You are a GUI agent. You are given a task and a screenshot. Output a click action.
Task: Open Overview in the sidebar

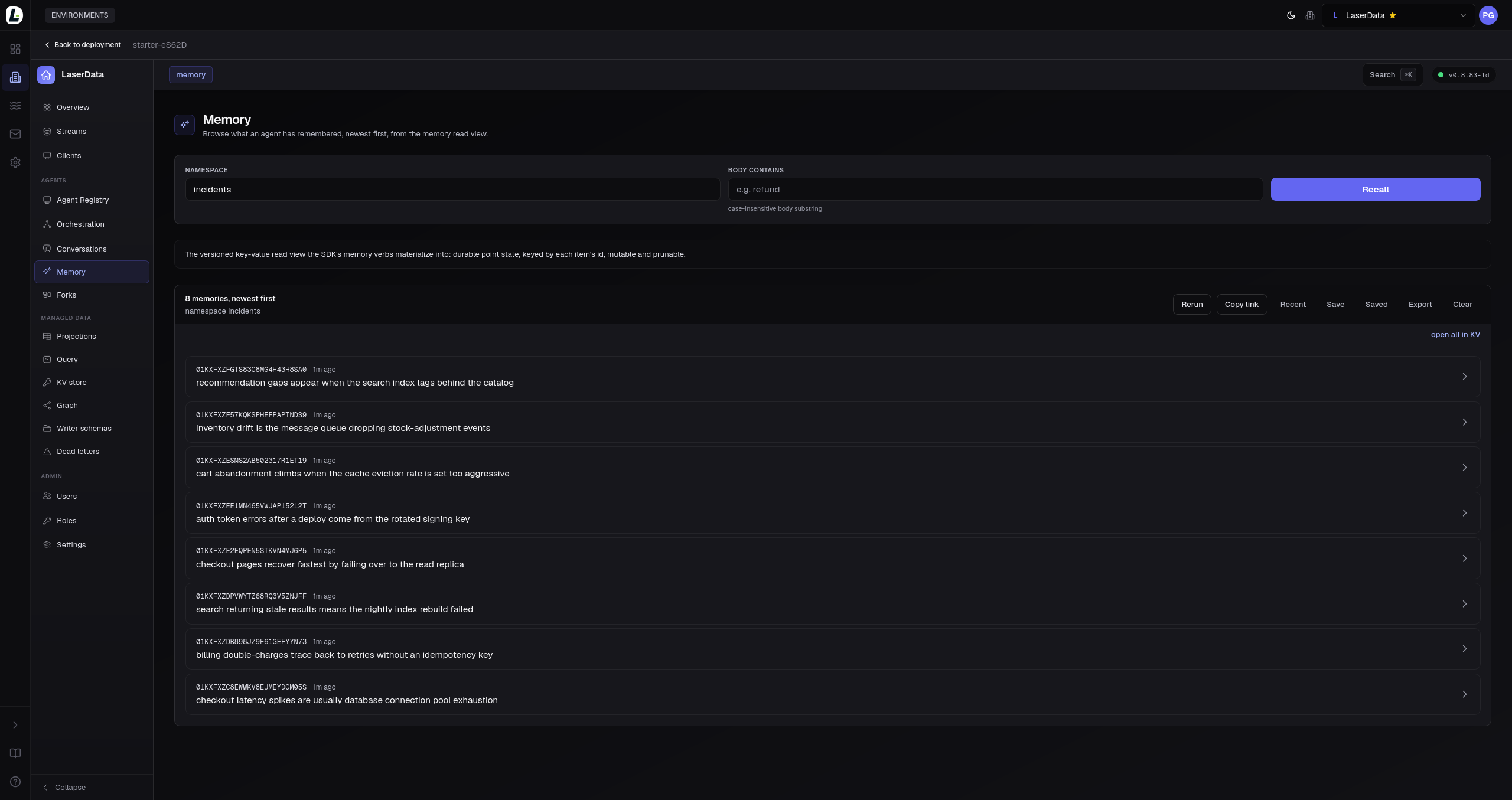click(92, 107)
